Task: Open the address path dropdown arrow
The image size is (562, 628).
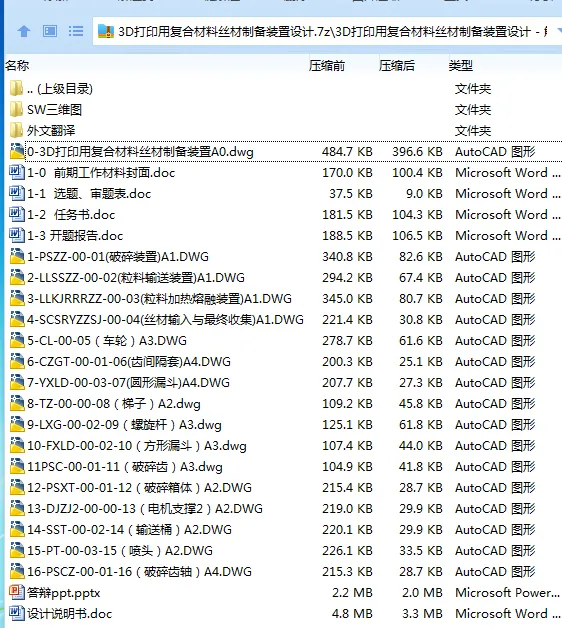Action: pos(560,31)
